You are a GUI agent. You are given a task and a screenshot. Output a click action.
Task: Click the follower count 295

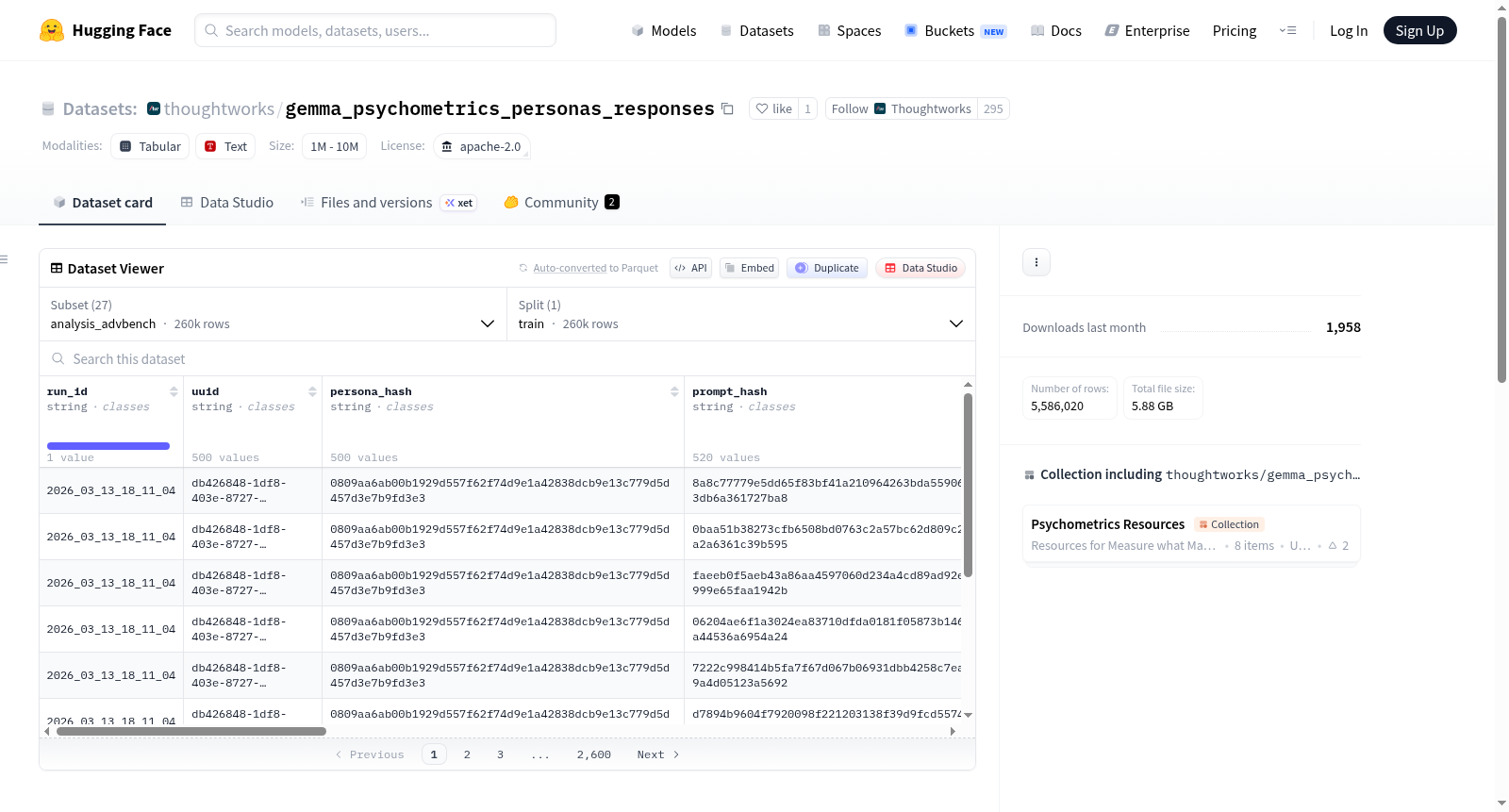993,108
